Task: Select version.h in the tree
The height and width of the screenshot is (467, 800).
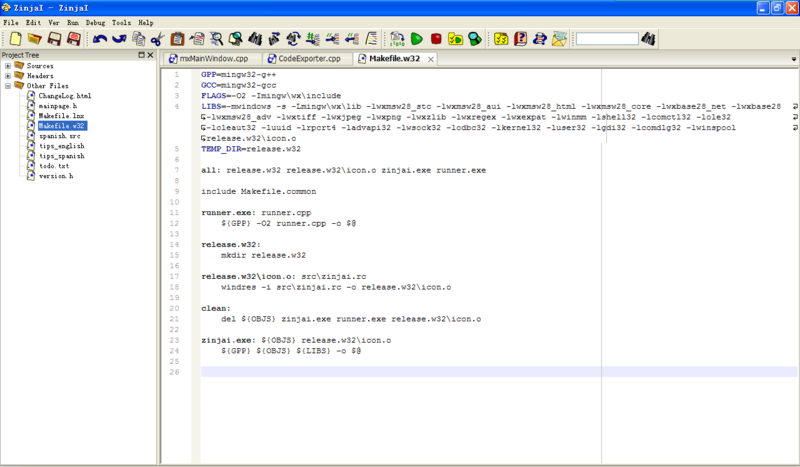Action: pos(56,176)
